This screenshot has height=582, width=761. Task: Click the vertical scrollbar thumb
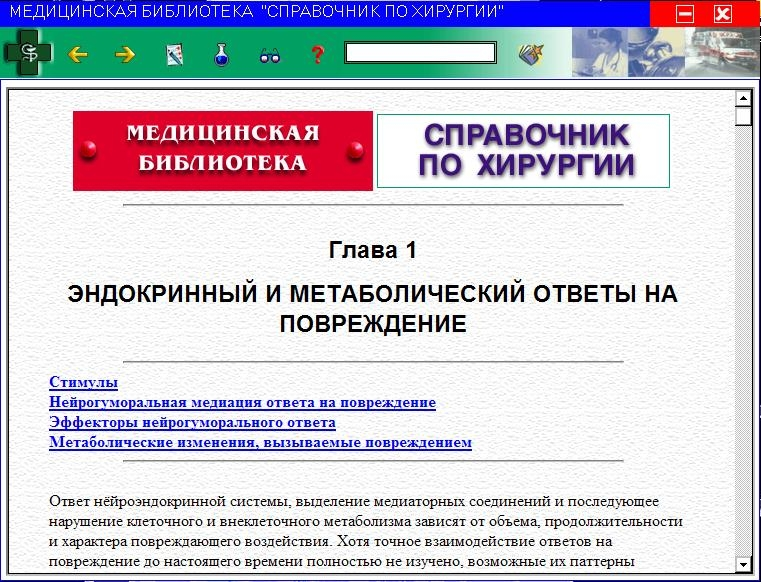(x=742, y=117)
